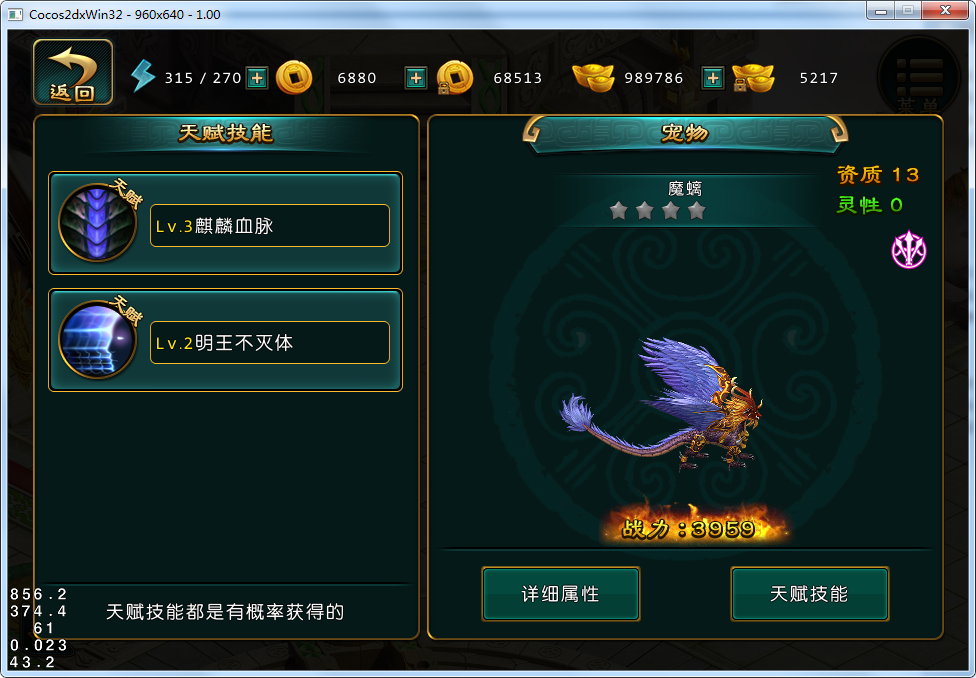Screen dimensions: 976x678
Task: Click the gold ingot icon beside 989786
Action: click(593, 78)
